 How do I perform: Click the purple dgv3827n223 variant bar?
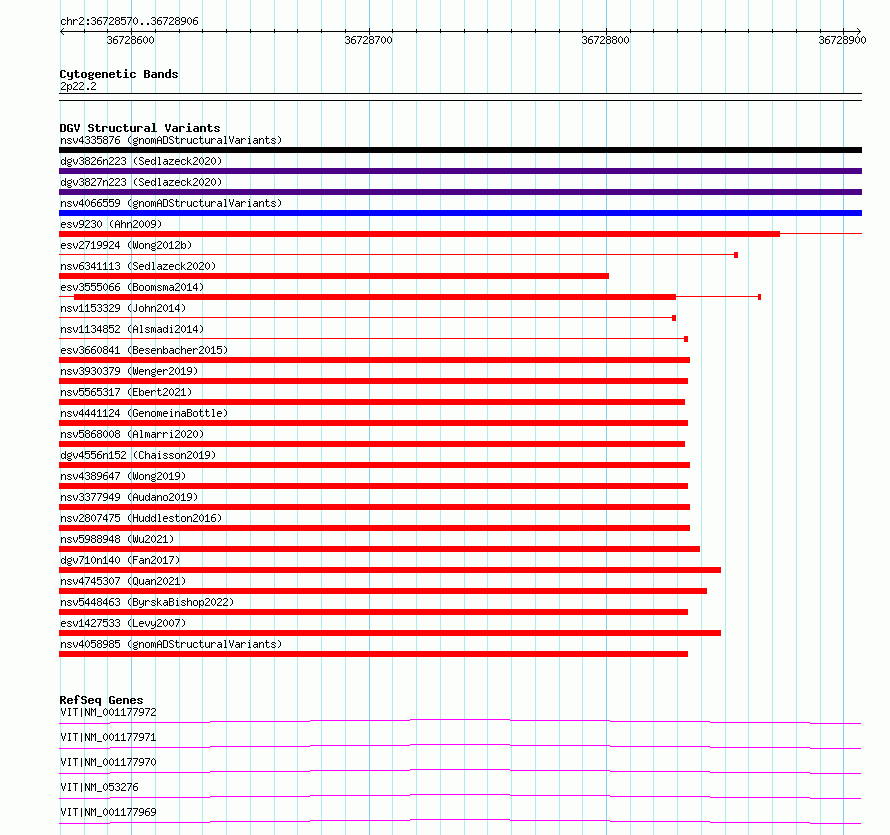[460, 192]
